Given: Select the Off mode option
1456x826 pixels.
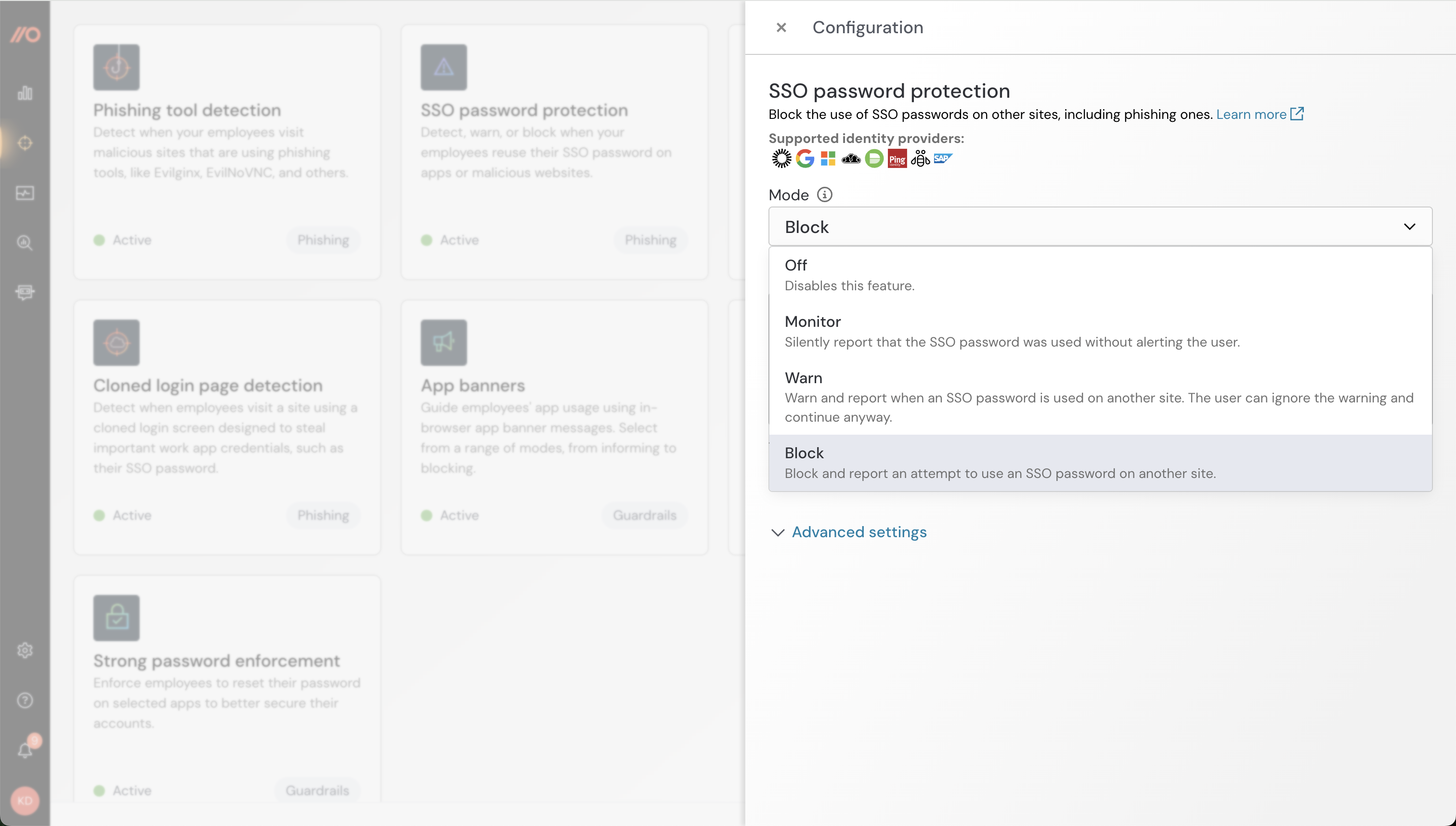Looking at the screenshot, I should click(x=1100, y=274).
